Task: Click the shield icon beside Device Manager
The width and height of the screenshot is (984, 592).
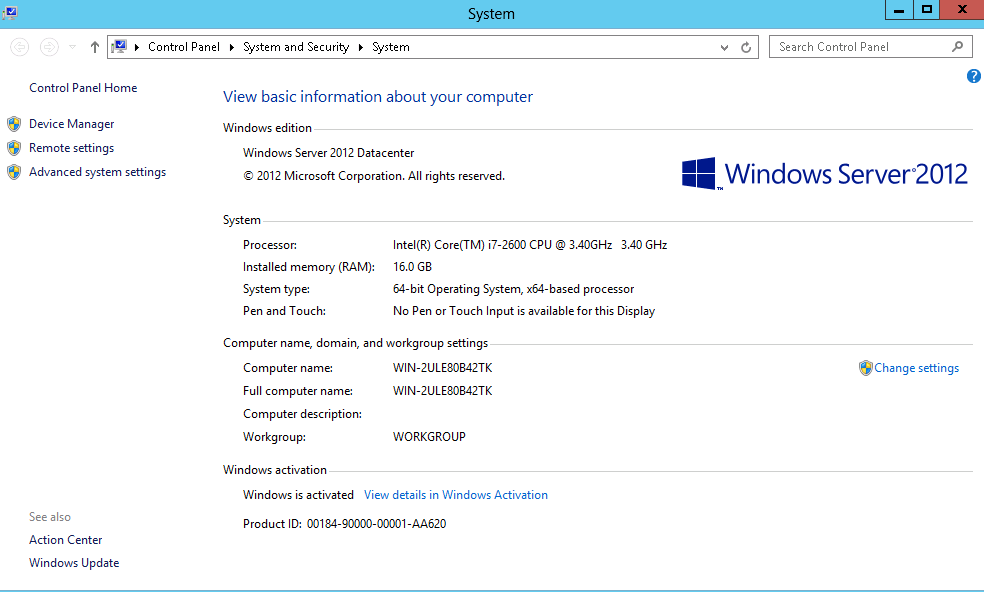Action: pos(14,124)
